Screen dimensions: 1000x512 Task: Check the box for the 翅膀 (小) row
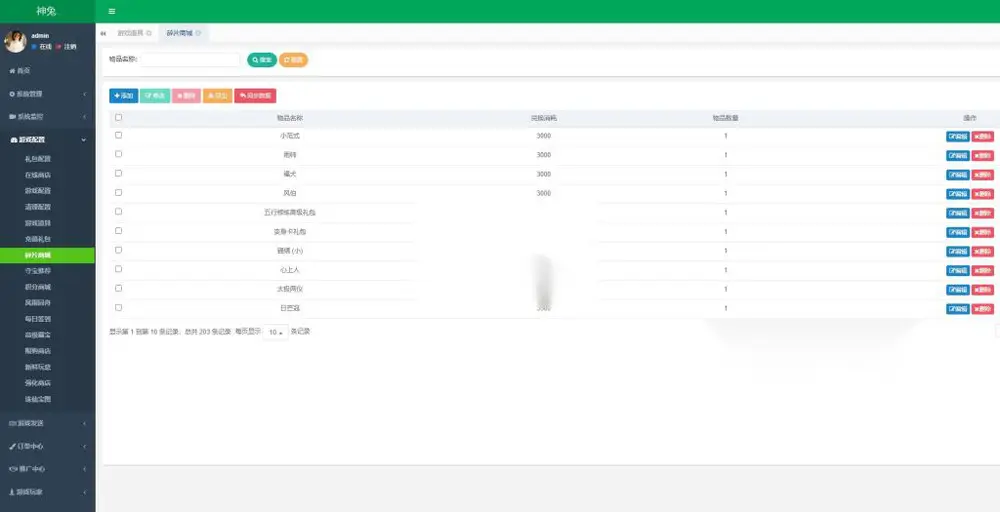point(119,250)
